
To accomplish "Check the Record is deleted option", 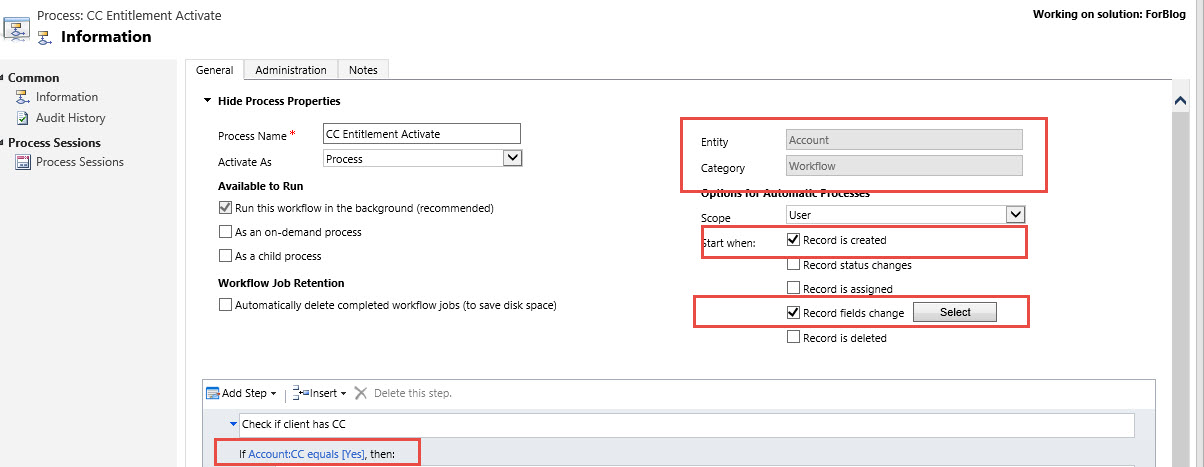I will [x=793, y=338].
